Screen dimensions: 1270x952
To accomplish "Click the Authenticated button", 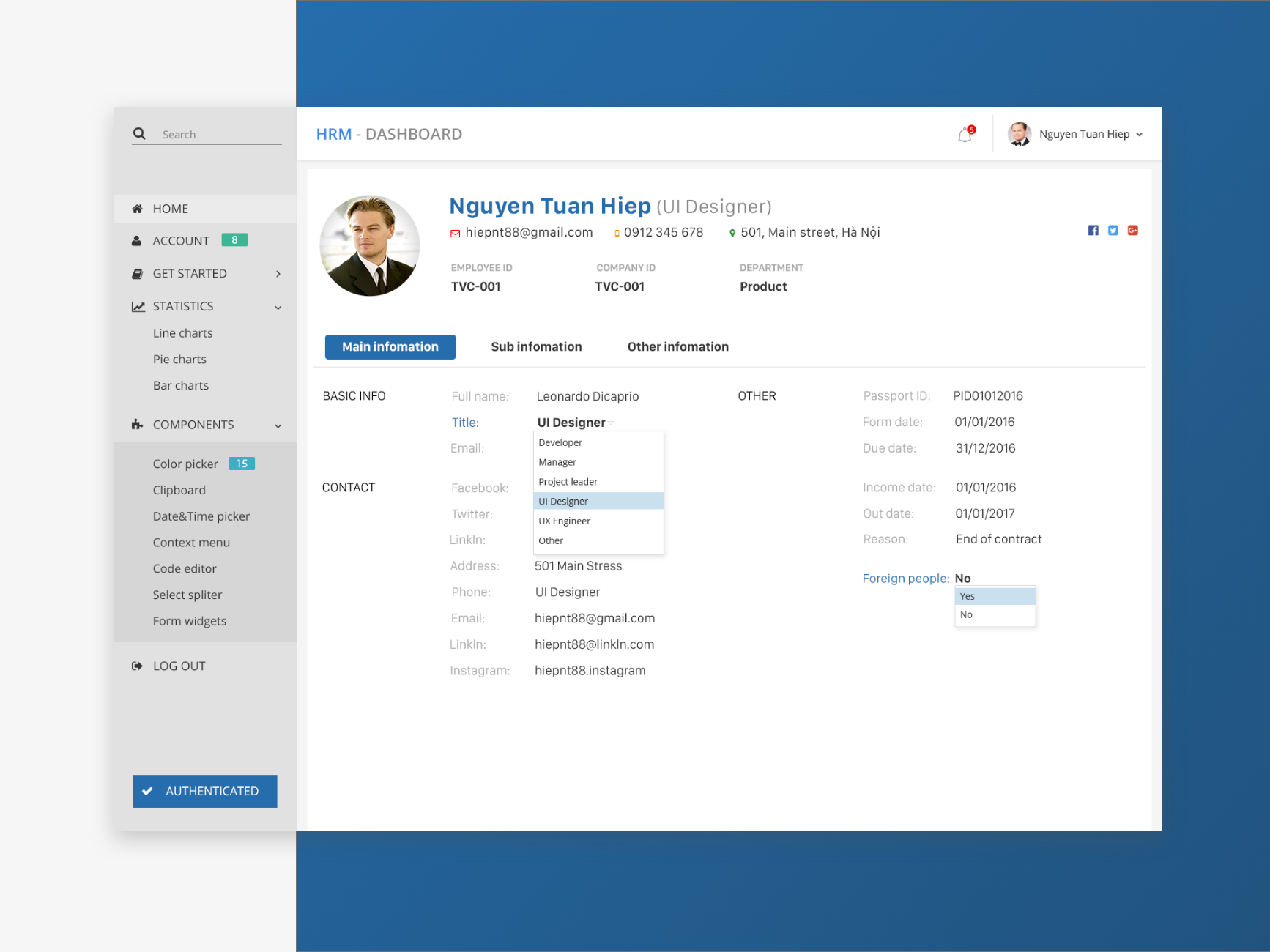I will pyautogui.click(x=205, y=791).
